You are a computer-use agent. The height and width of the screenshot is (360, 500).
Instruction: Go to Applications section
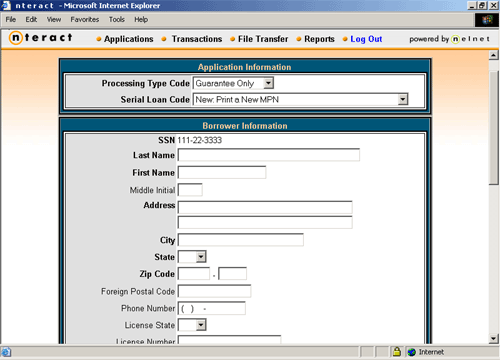[x=128, y=39]
